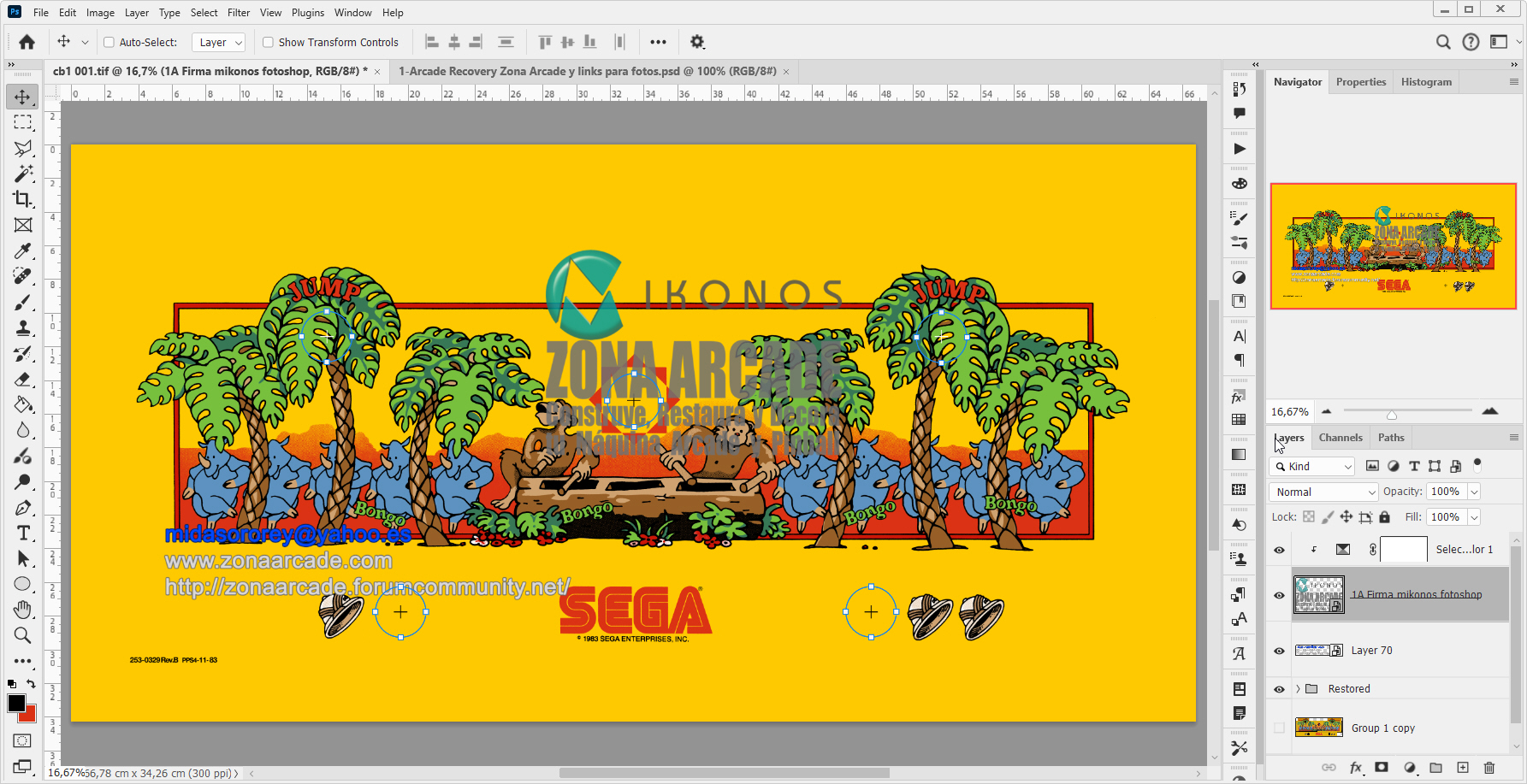Select the Hand tool
The image size is (1527, 784).
click(x=23, y=610)
